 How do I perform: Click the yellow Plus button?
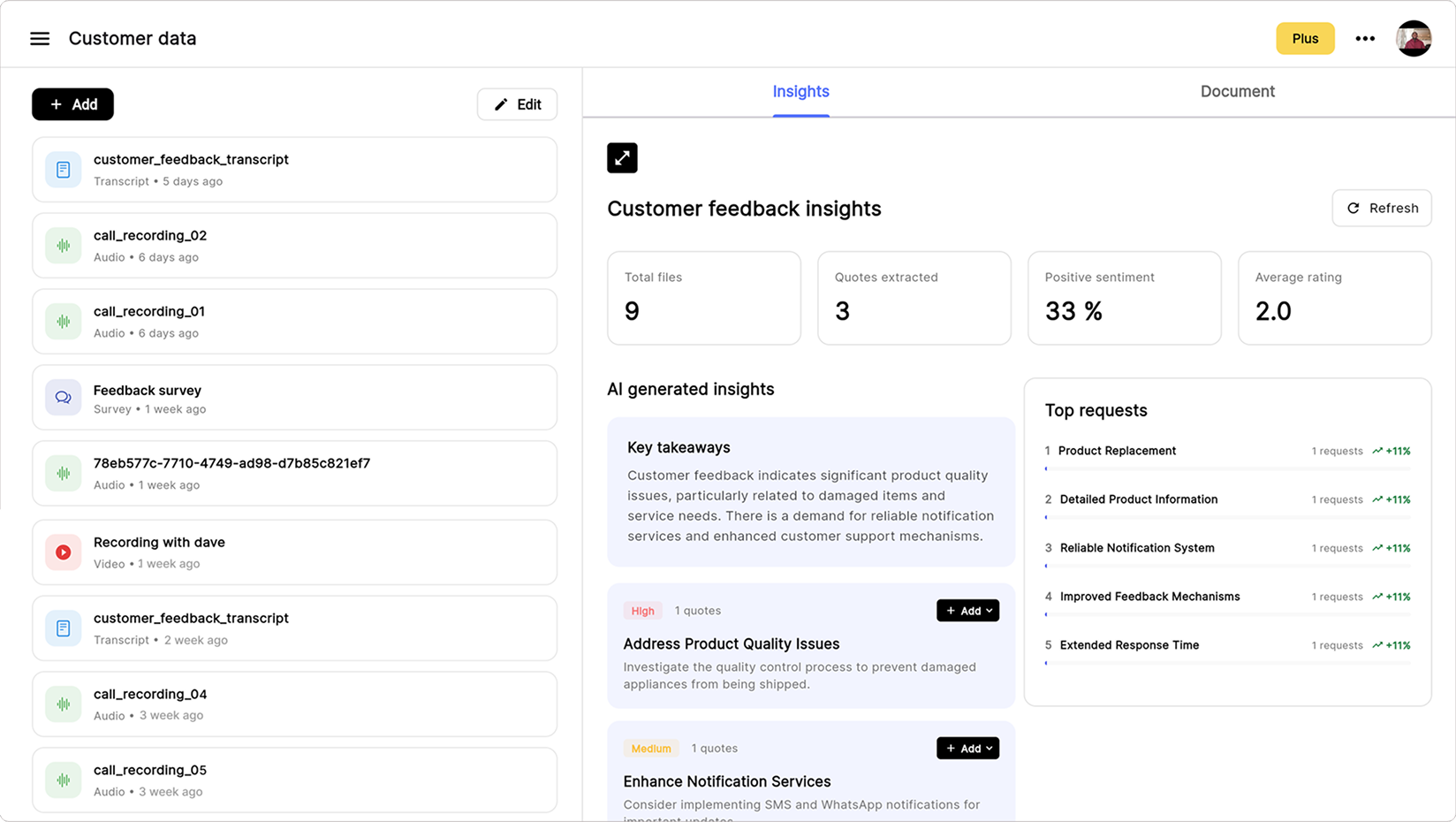point(1305,38)
